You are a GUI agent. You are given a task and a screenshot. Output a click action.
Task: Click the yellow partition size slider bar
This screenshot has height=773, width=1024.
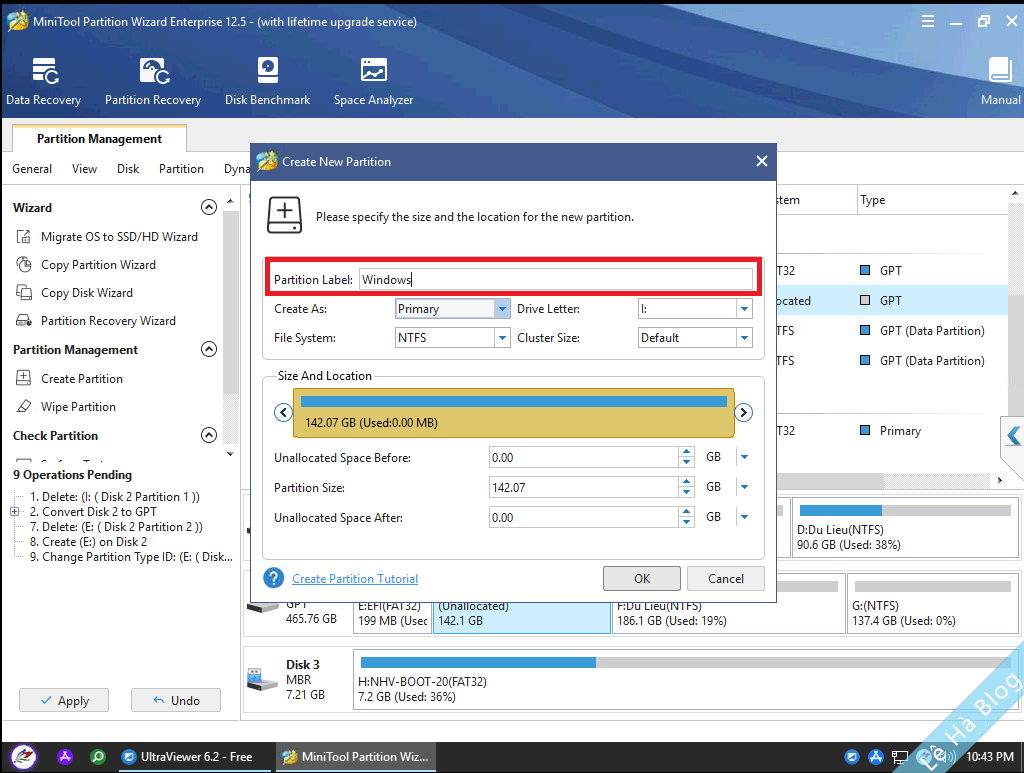(x=514, y=413)
